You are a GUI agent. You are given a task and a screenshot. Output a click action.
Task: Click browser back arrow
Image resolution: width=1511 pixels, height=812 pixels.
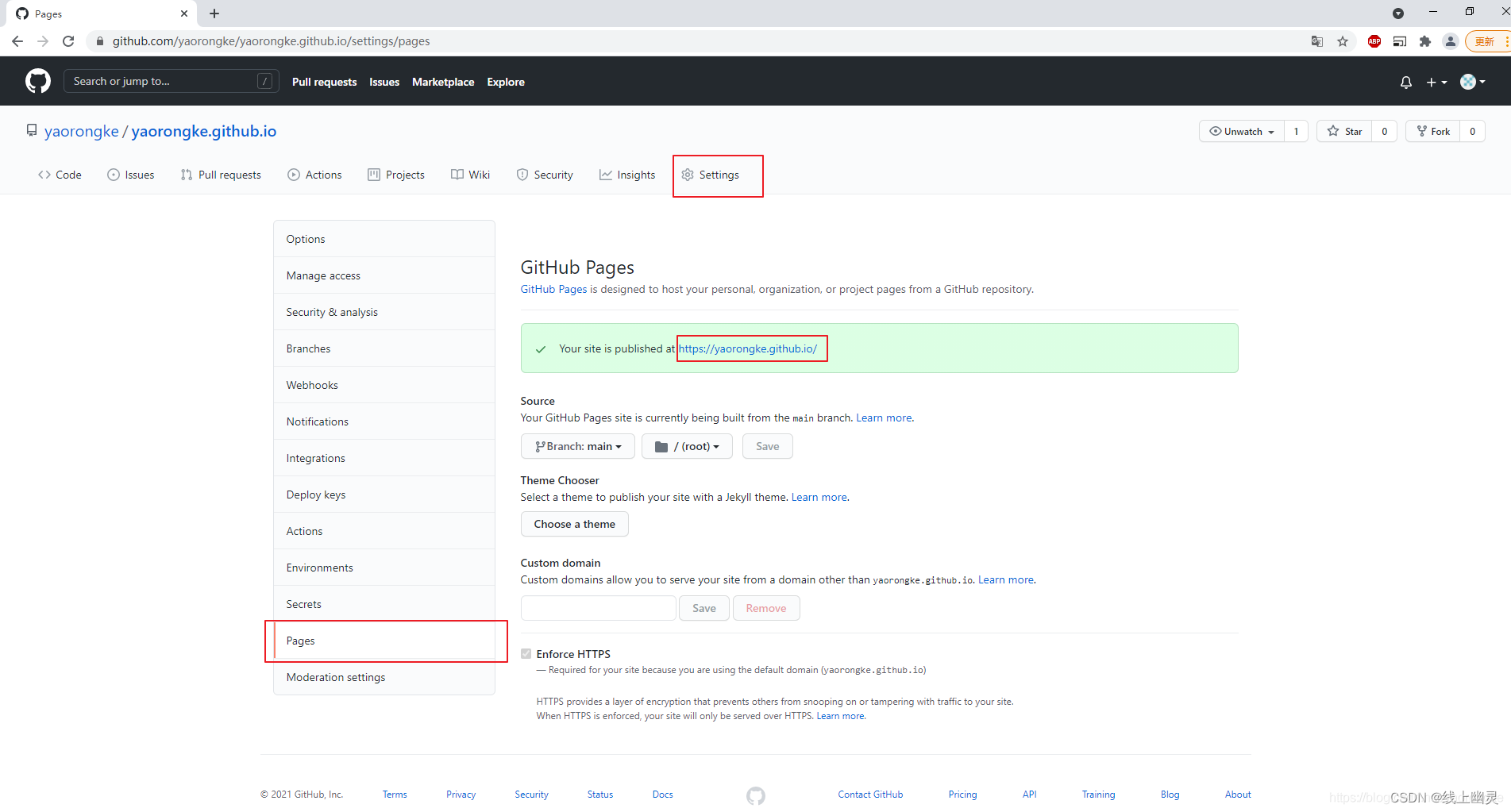[x=17, y=41]
